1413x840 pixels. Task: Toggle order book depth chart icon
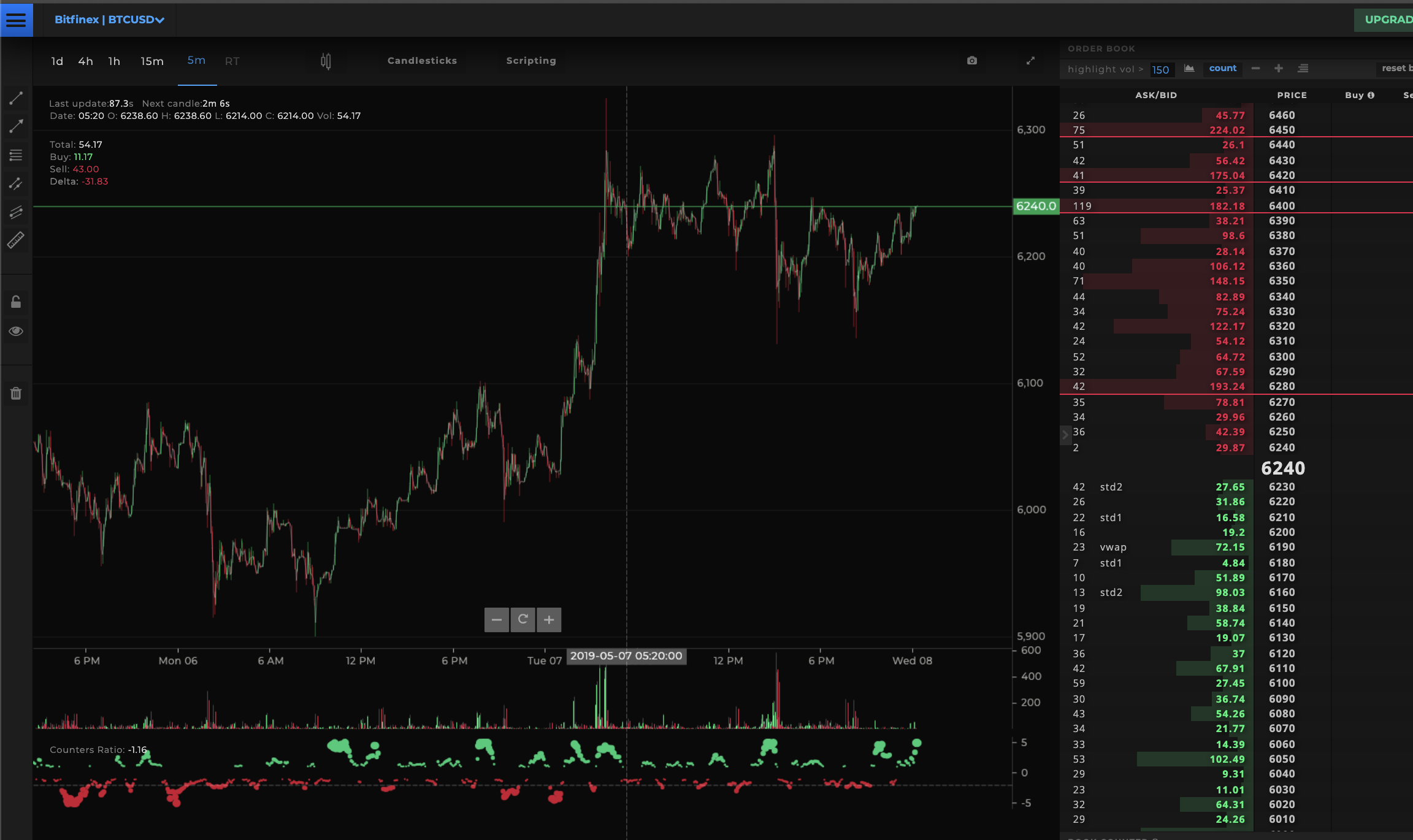point(1189,69)
